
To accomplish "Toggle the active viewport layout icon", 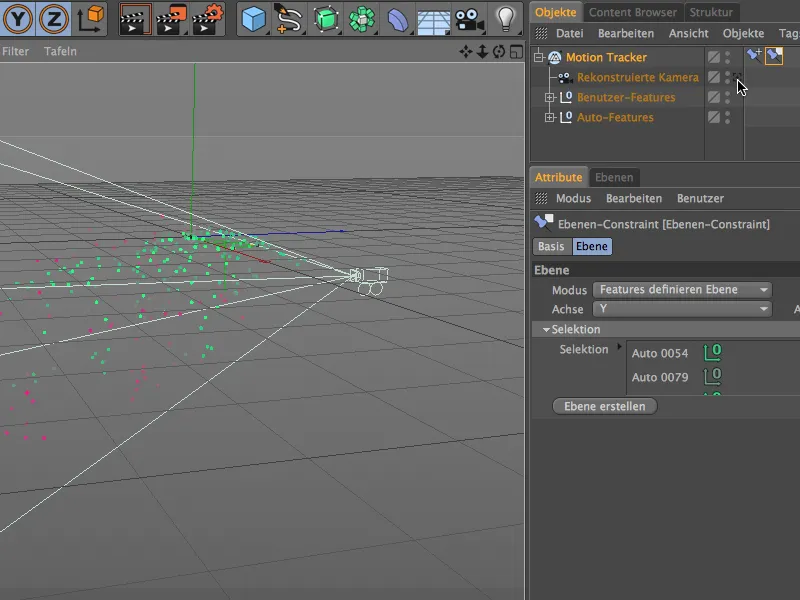I will pos(516,52).
